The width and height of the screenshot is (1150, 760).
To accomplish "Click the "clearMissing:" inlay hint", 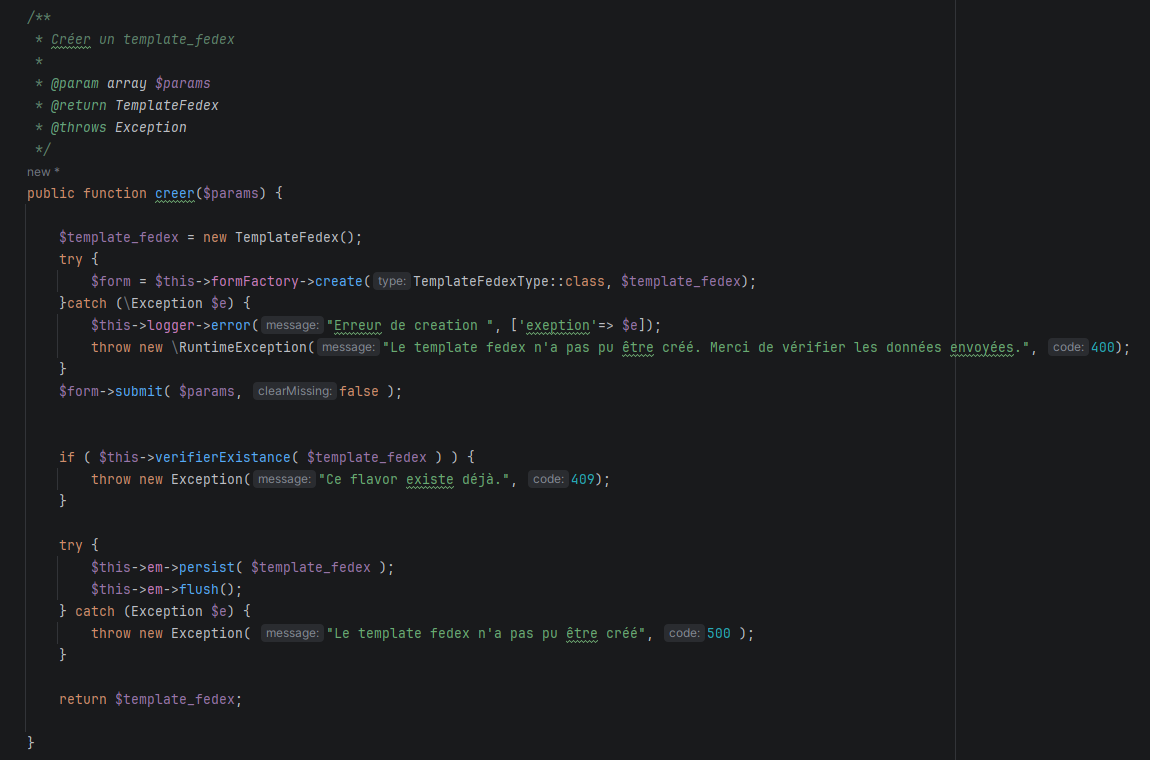I will (x=294, y=391).
